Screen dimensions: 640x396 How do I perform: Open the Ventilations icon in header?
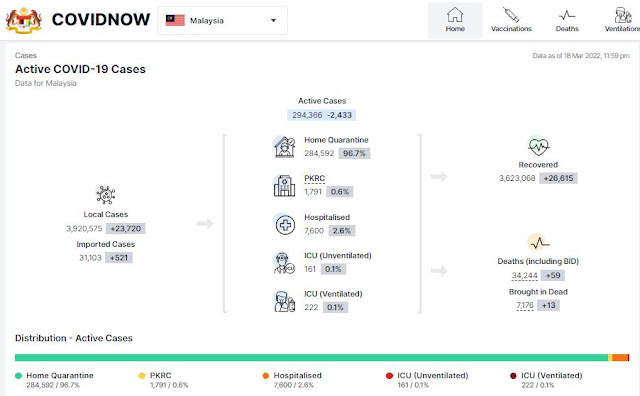pyautogui.click(x=623, y=15)
